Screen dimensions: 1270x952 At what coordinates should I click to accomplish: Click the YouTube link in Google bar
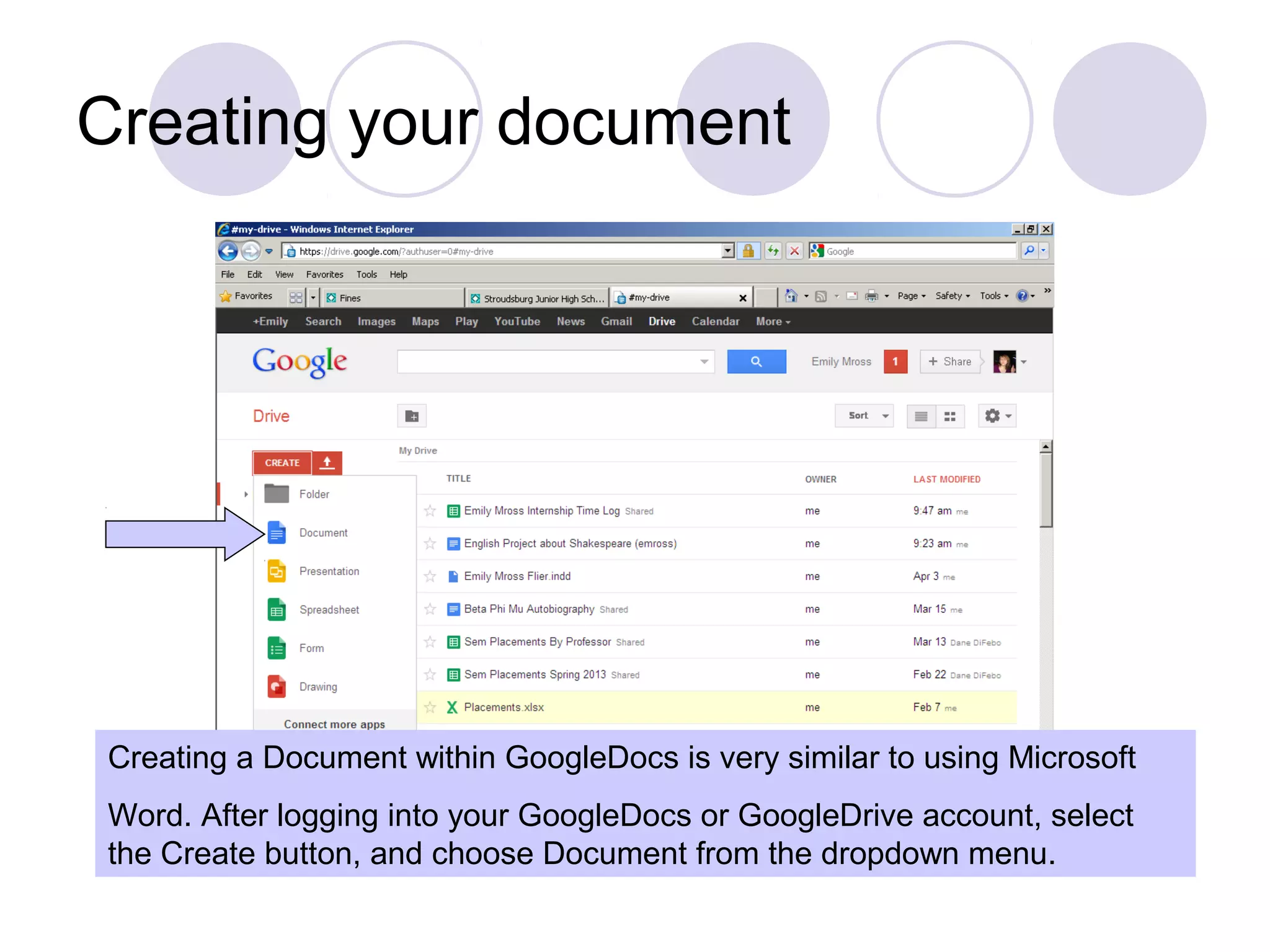point(517,322)
